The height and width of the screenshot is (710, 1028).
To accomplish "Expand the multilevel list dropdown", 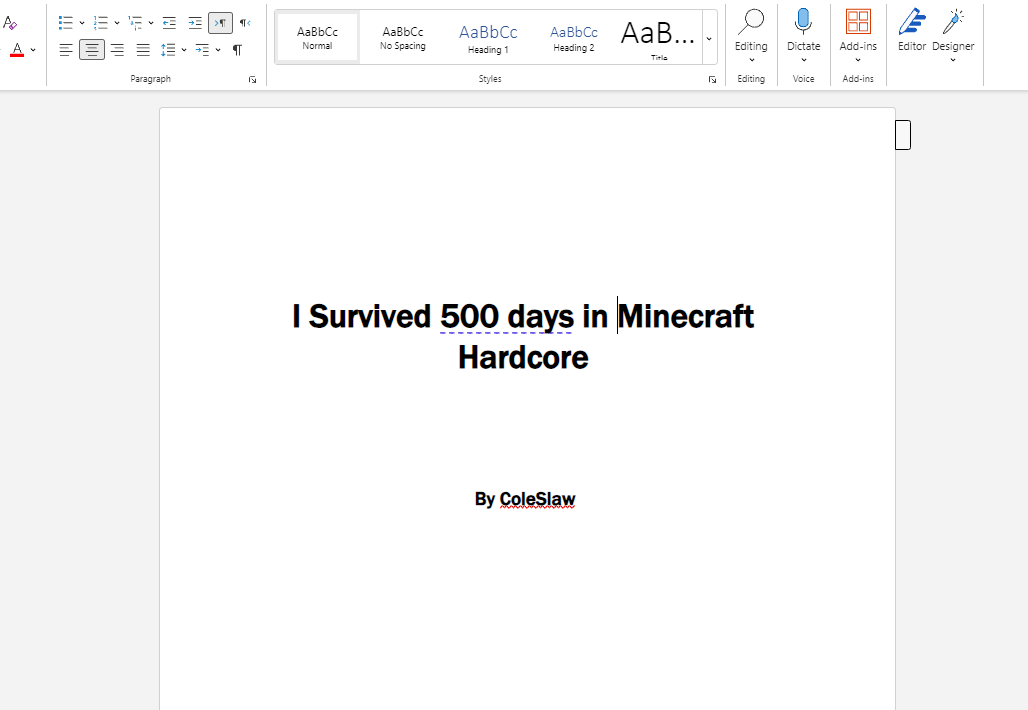I will 151,23.
